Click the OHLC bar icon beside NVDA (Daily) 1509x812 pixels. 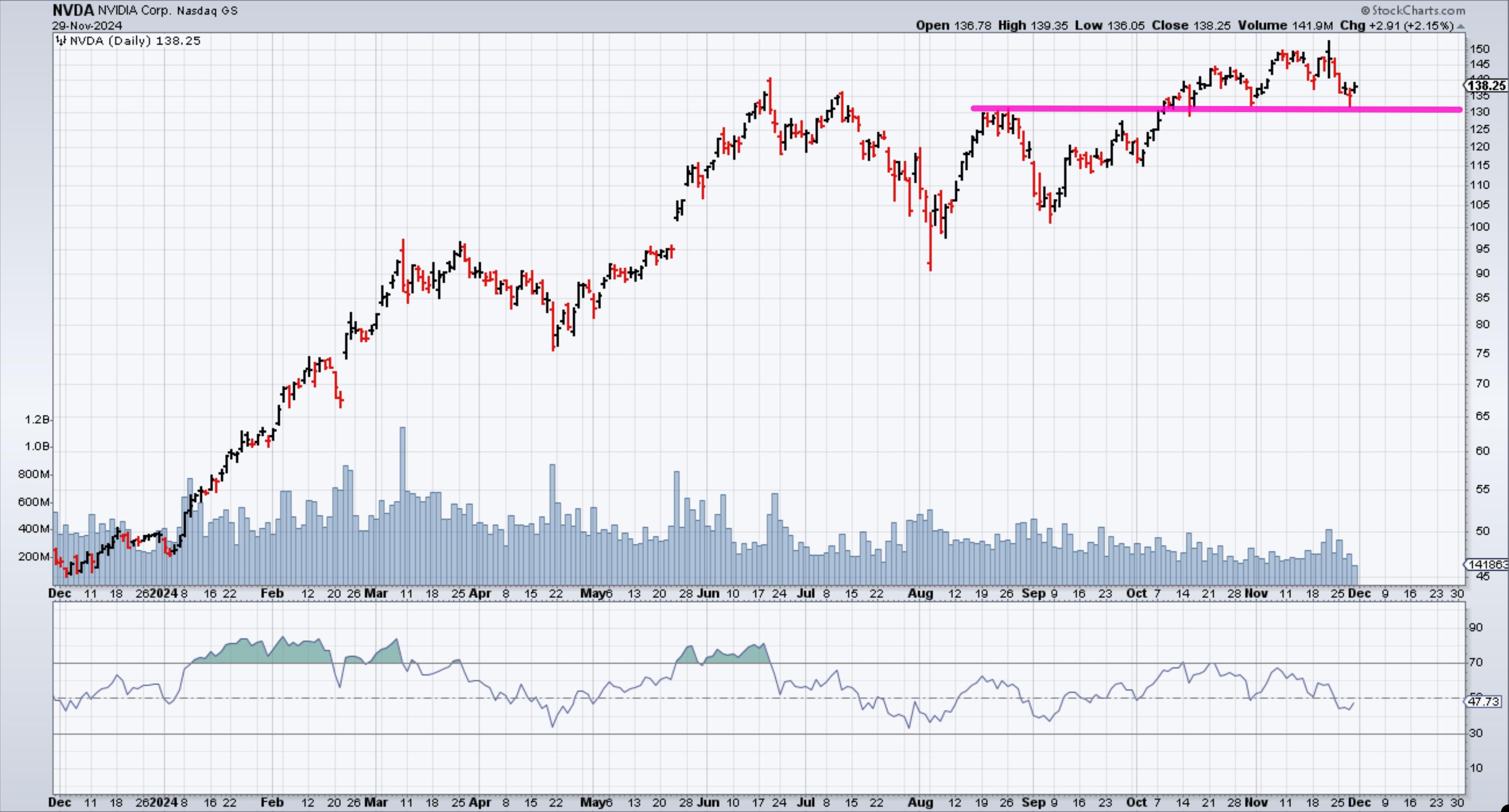pos(61,41)
